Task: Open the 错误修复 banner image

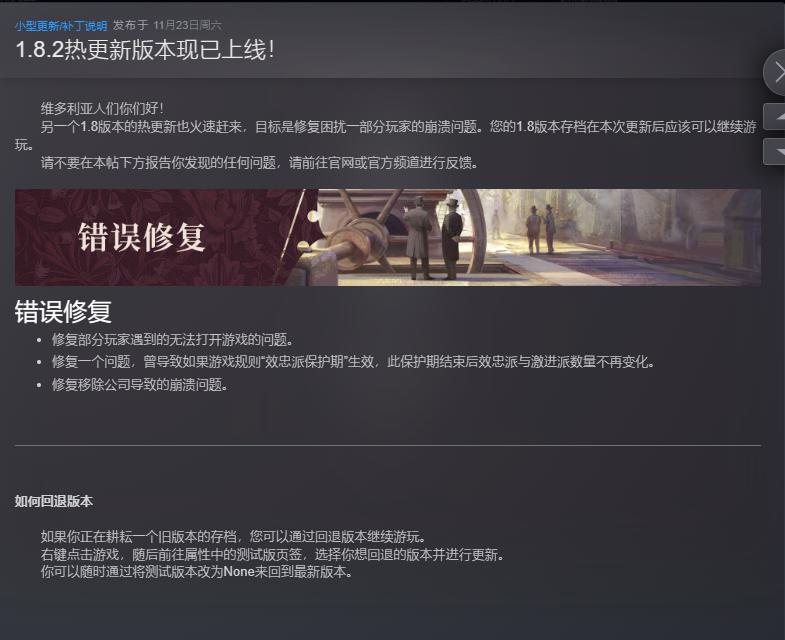Action: click(388, 237)
